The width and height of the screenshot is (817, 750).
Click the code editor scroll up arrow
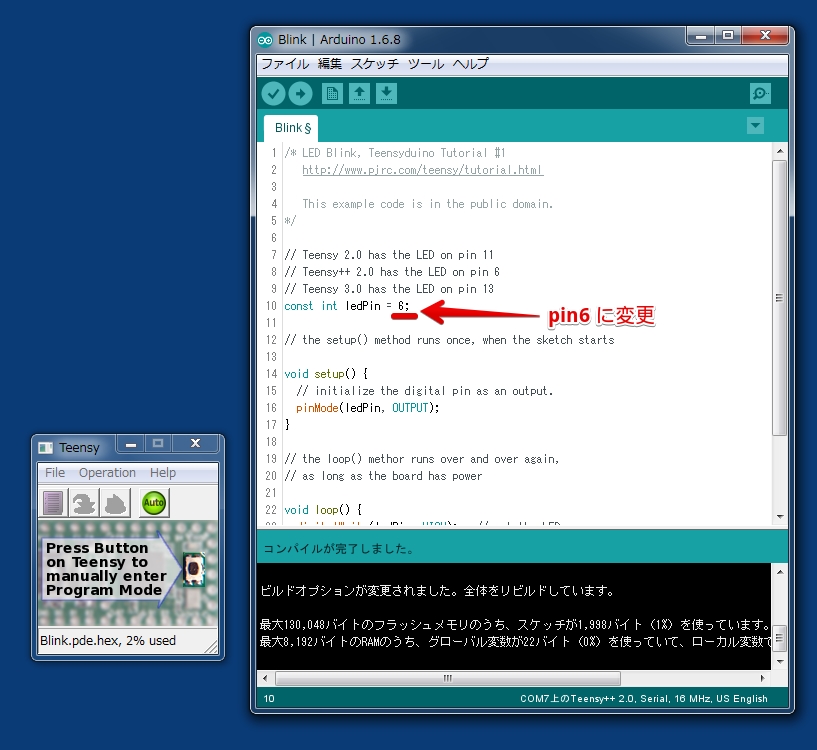click(x=779, y=151)
